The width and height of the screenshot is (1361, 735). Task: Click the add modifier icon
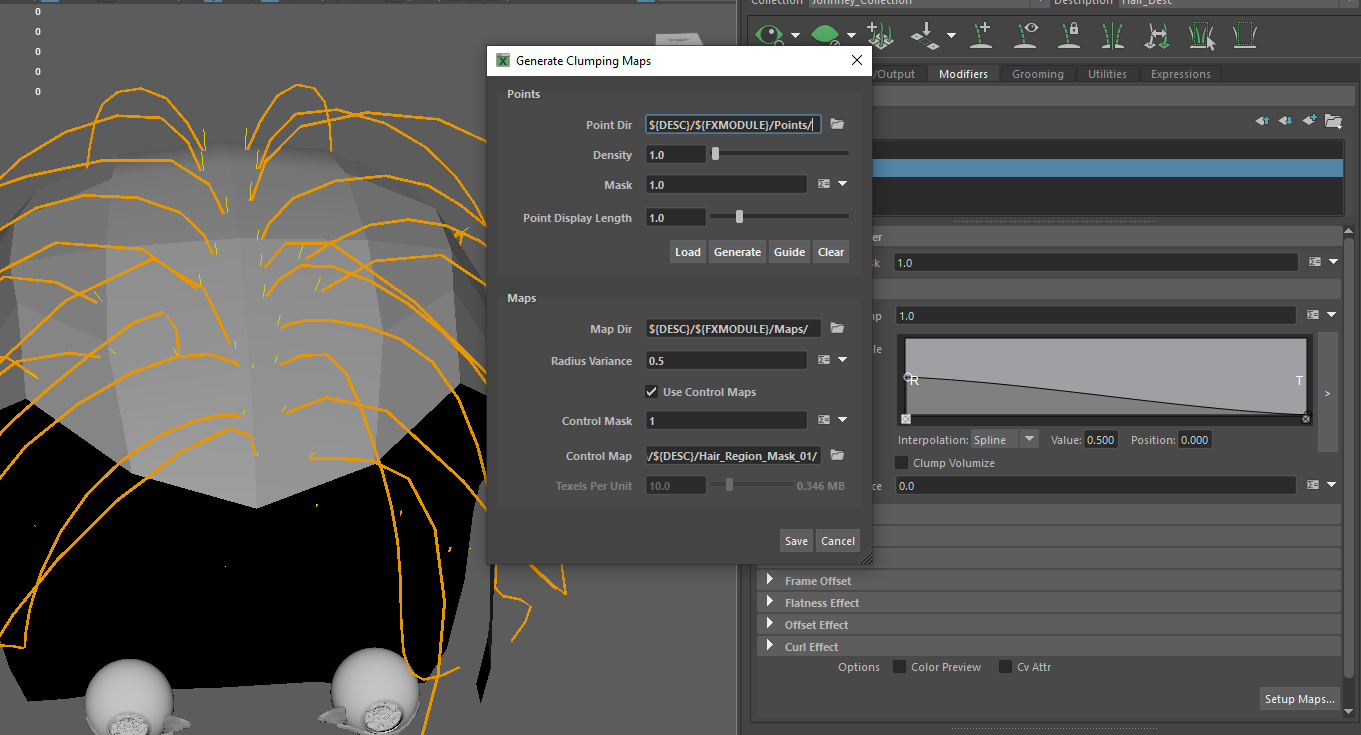(x=1310, y=121)
